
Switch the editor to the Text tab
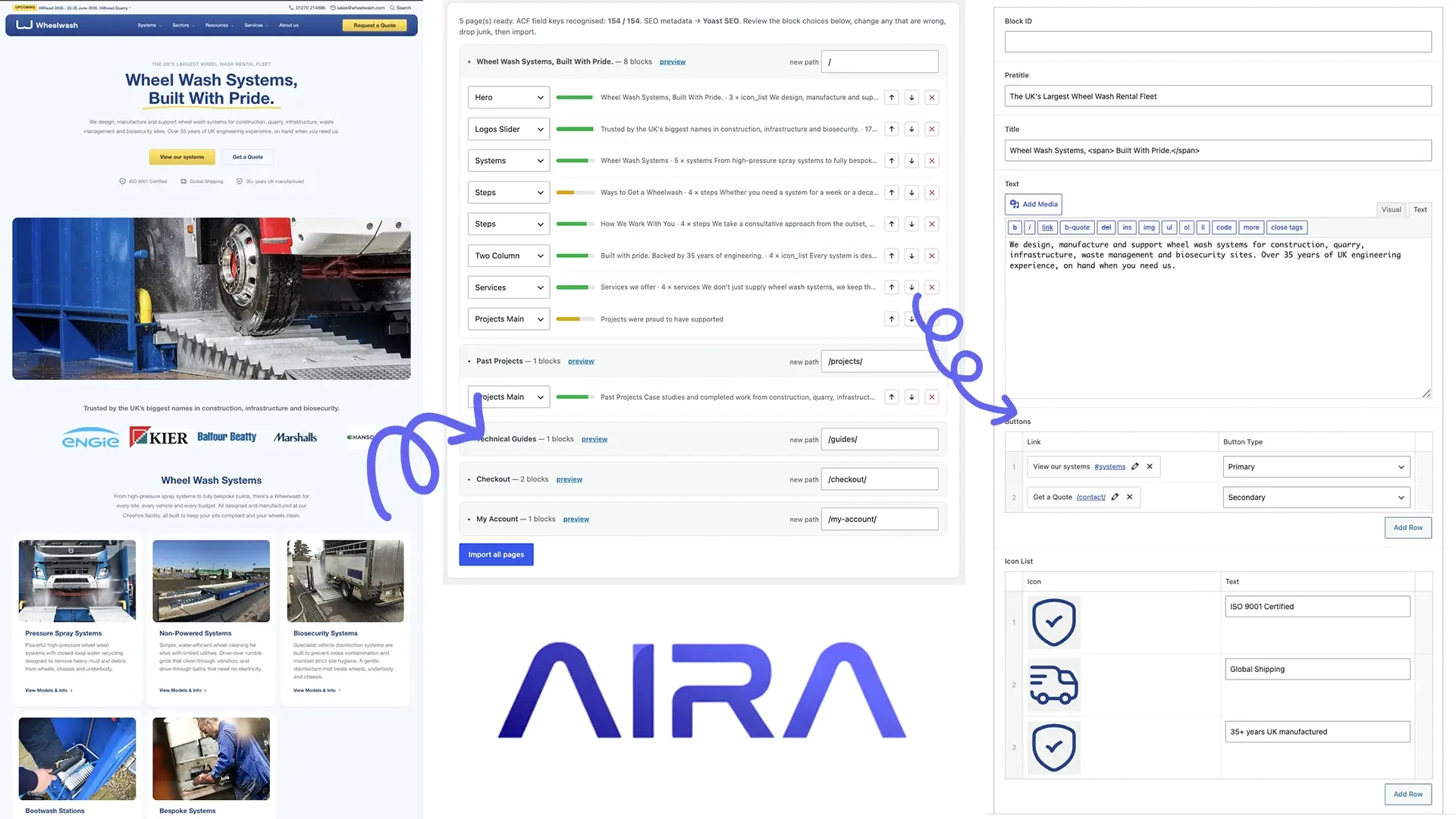1420,209
